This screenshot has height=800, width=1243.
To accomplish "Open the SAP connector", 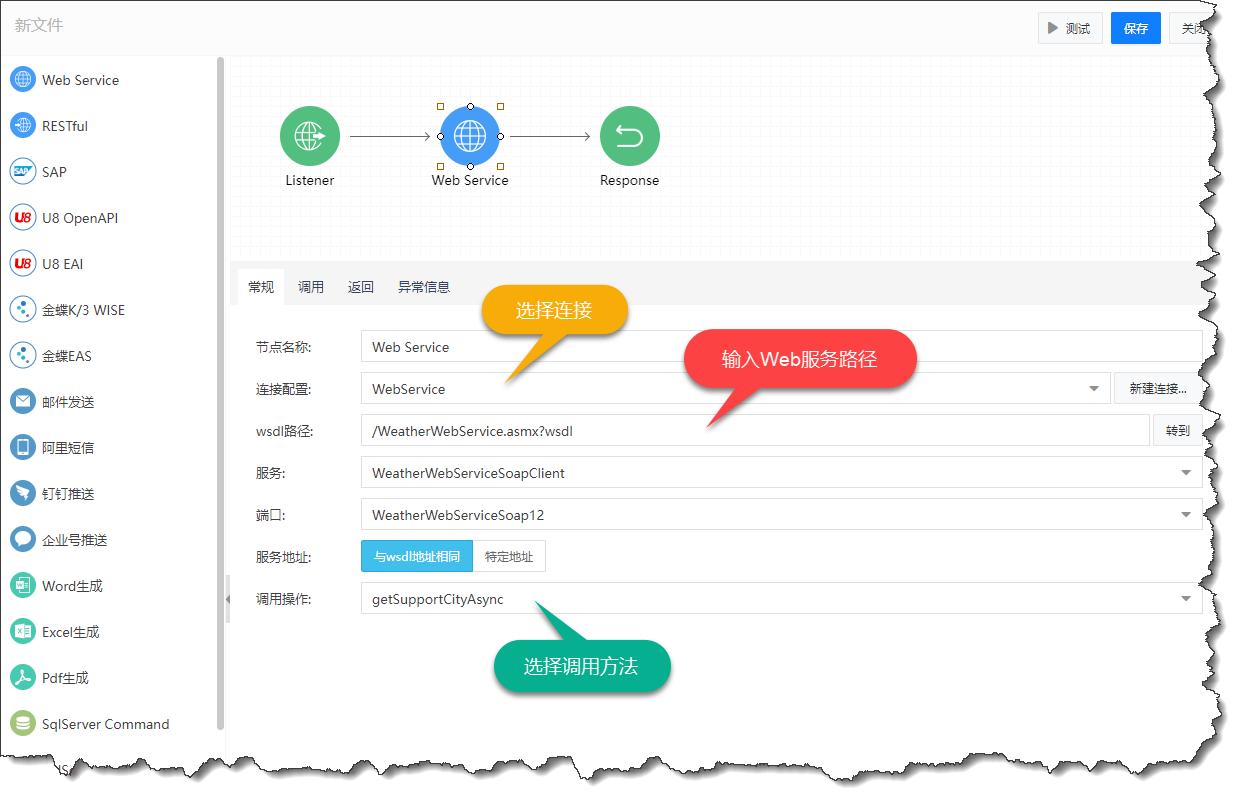I will [50, 171].
